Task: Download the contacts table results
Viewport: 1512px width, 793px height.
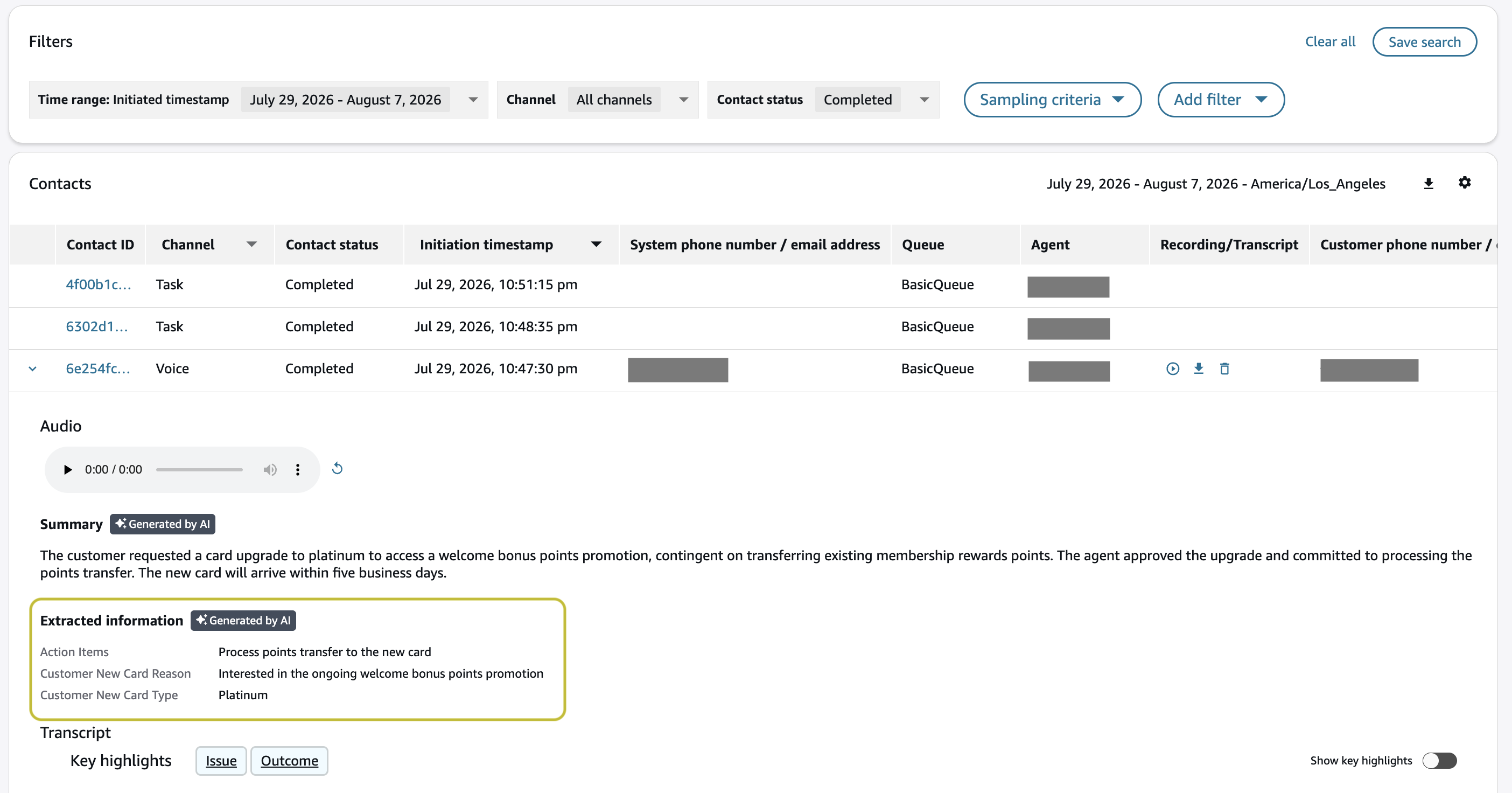Action: (x=1428, y=184)
